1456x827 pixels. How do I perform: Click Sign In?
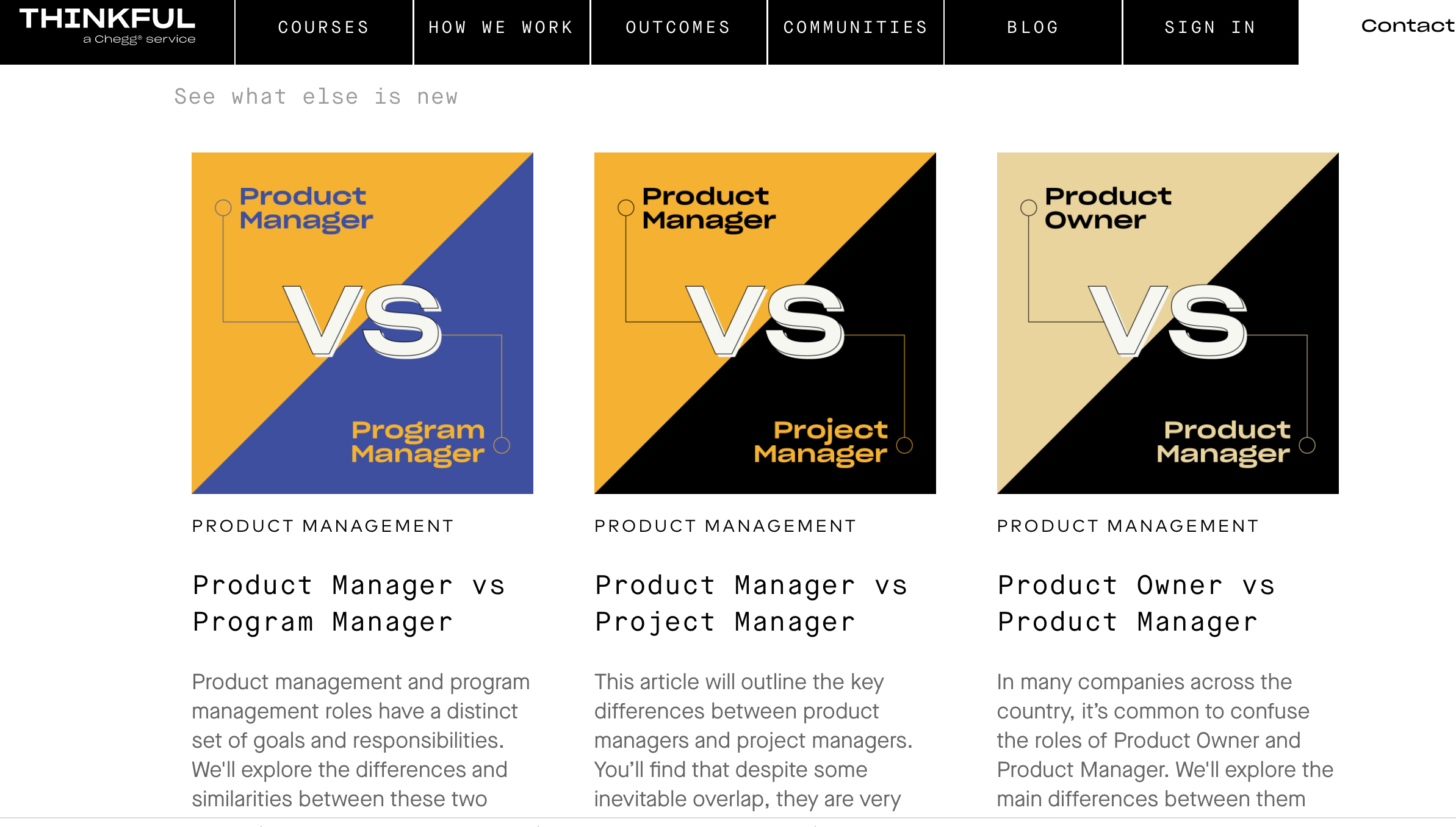coord(1211,27)
